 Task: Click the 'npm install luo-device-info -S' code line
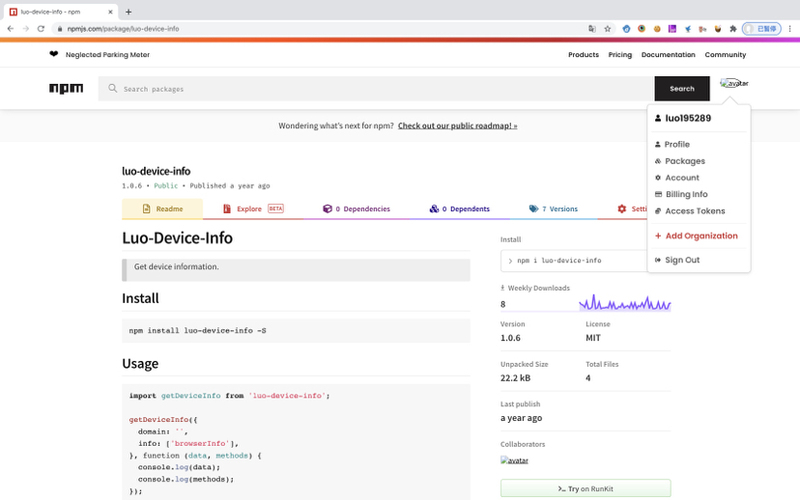(197, 331)
